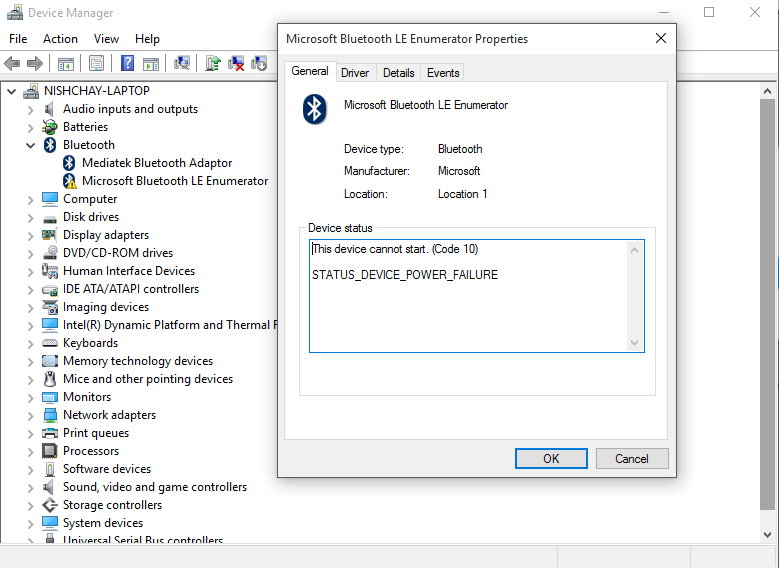779x568 pixels.
Task: Click the Display adapters category icon
Action: [x=49, y=235]
